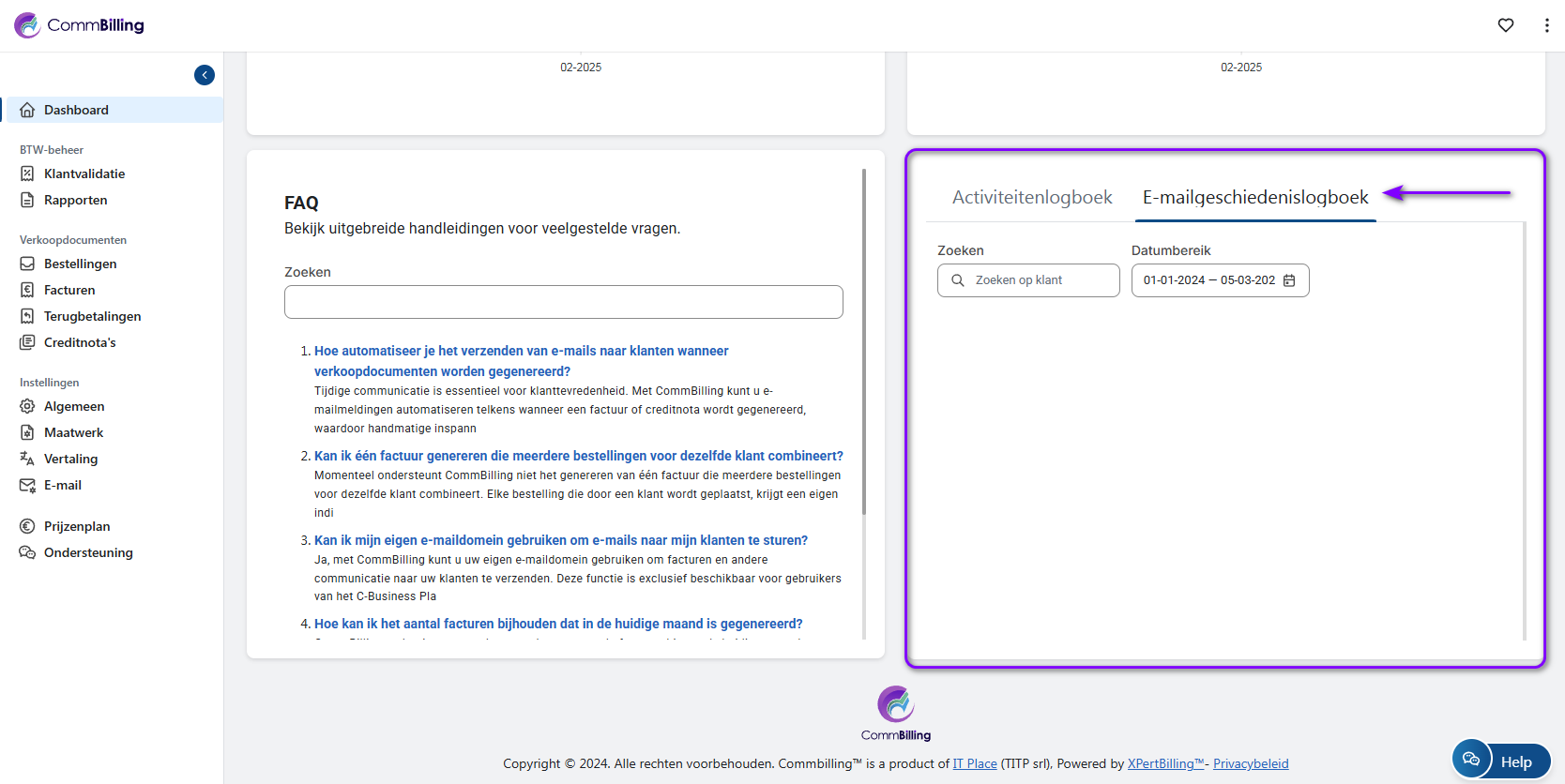Open Klantvalidatie from the sidebar
The height and width of the screenshot is (784, 1565).
coord(84,173)
